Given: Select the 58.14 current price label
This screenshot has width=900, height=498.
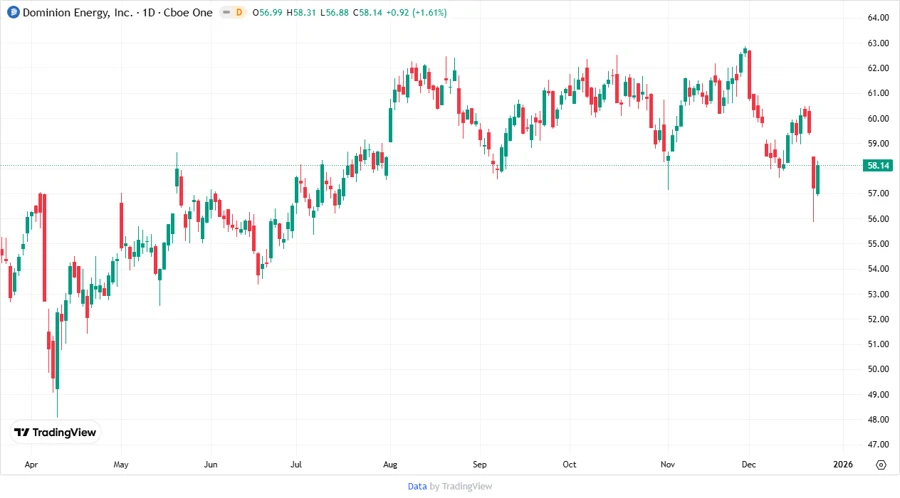Looking at the screenshot, I should [878, 165].
